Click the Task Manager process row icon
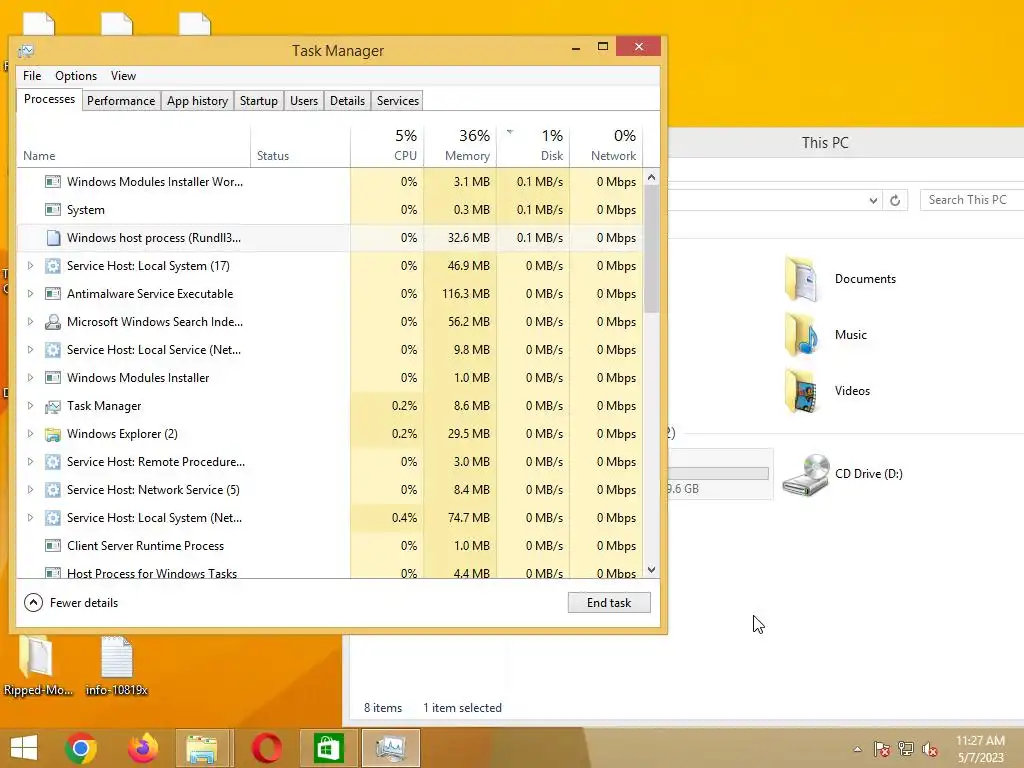Viewport: 1024px width, 768px height. 53,406
